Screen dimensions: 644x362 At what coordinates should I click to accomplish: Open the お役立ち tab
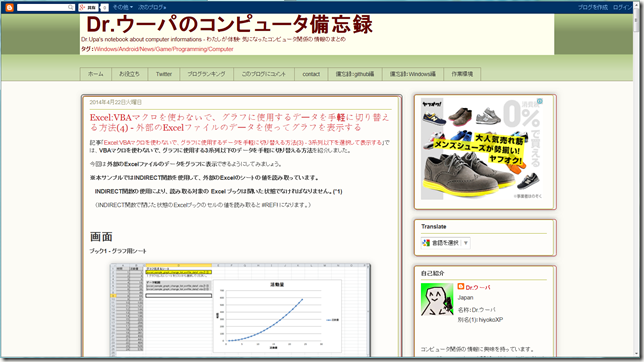(129, 74)
